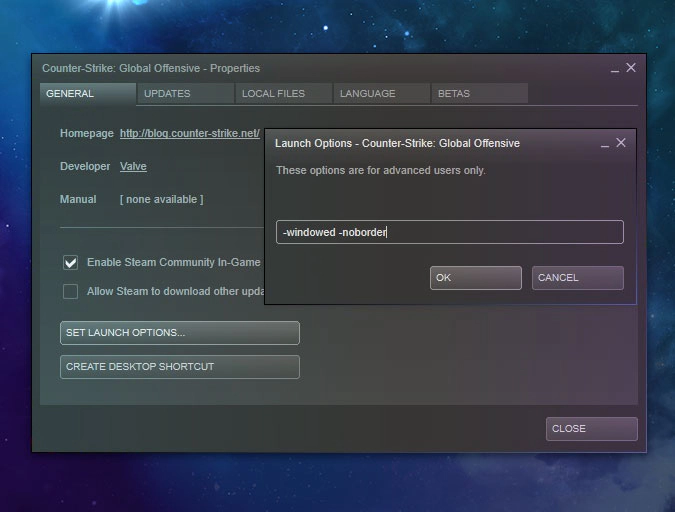Click the 'Homepage' label
Viewport: 675px width, 512px height.
pyautogui.click(x=87, y=133)
